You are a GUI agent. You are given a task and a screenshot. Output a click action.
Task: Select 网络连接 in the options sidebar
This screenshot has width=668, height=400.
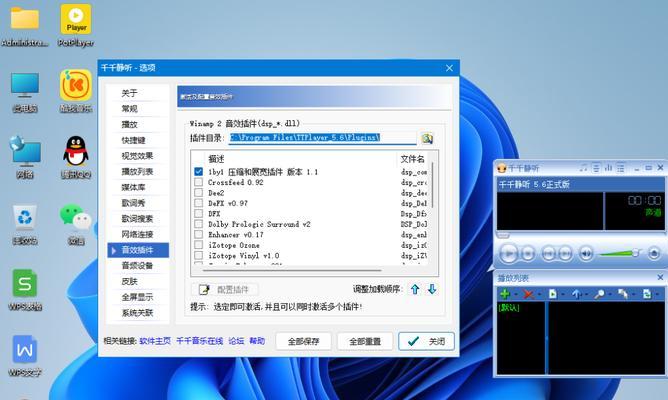138,234
